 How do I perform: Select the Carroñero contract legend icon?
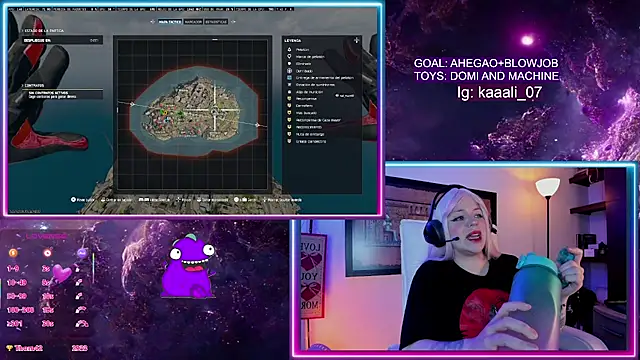(x=289, y=106)
